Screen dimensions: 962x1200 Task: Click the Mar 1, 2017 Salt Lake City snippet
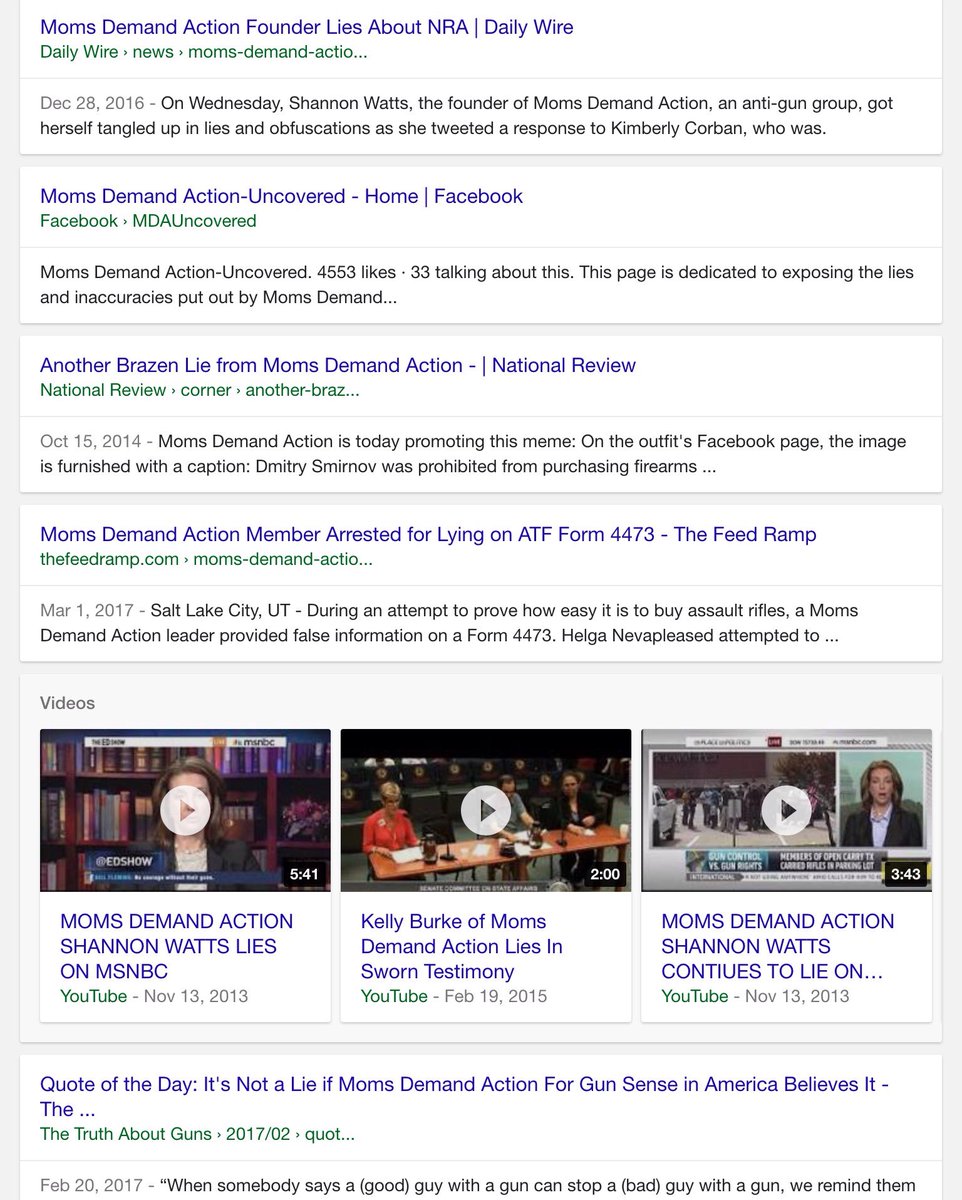[449, 623]
